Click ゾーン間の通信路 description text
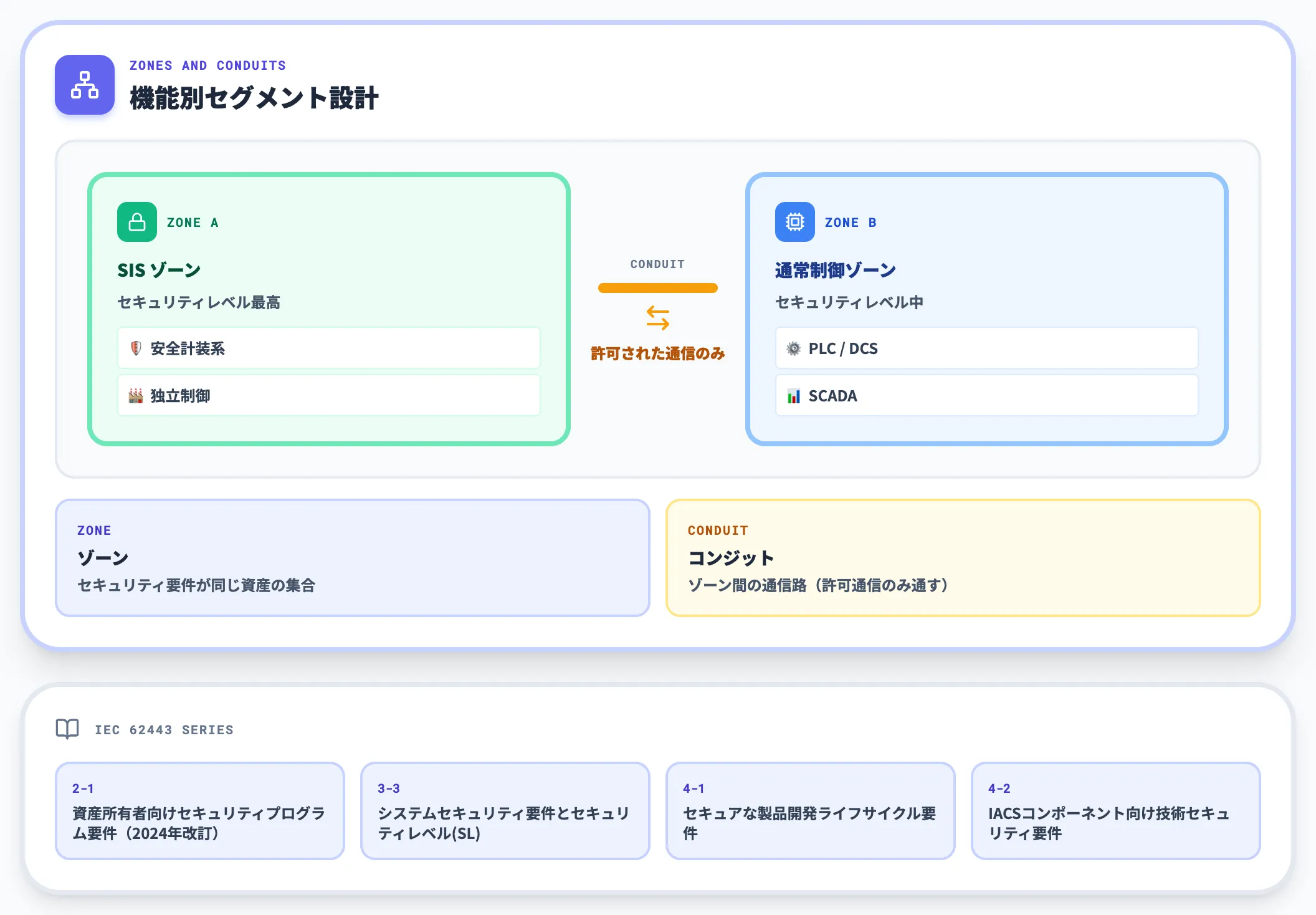1316x915 pixels. tap(818, 585)
